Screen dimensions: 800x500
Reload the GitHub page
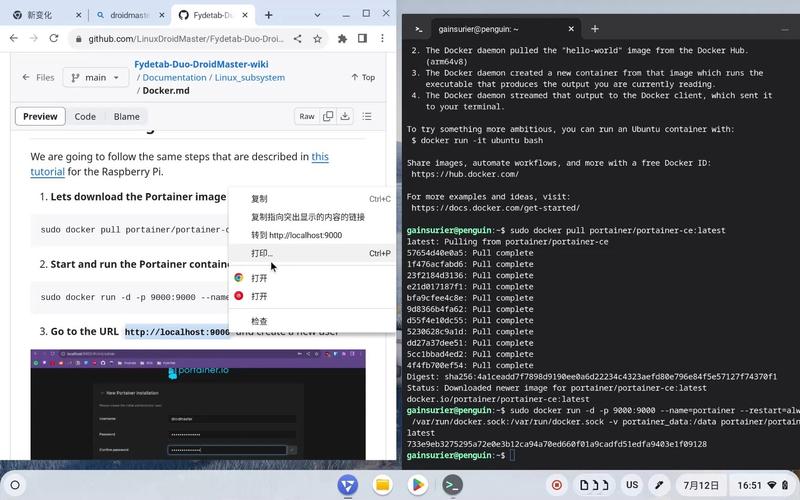54,38
